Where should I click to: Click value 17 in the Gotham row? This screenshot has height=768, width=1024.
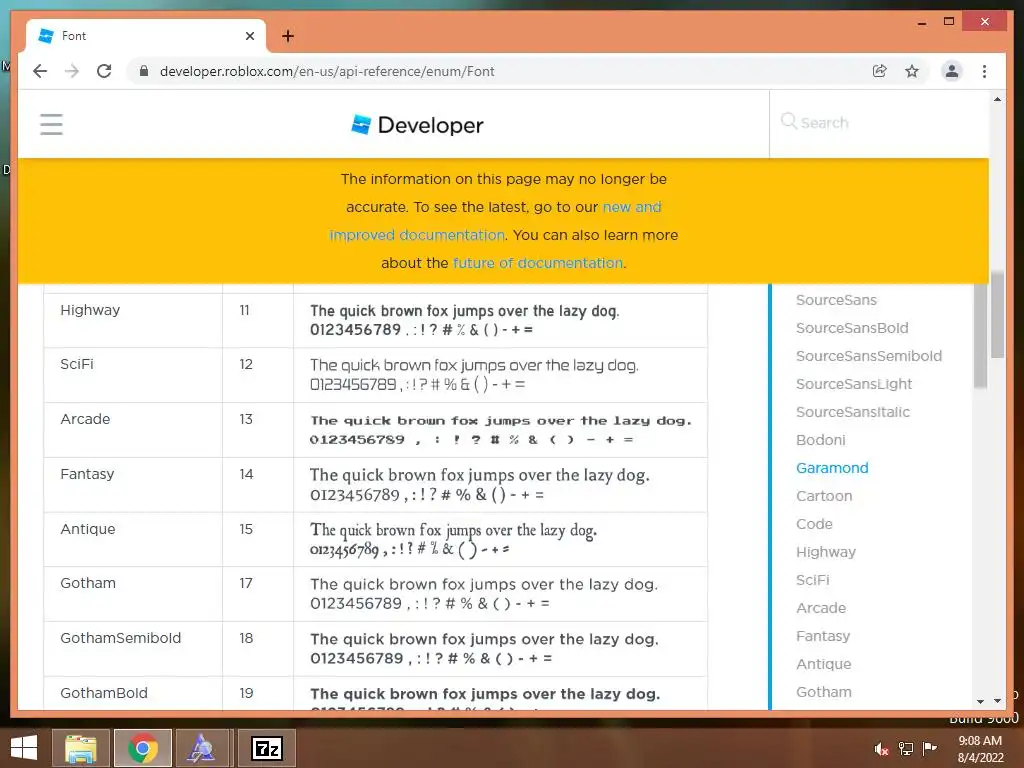click(246, 583)
